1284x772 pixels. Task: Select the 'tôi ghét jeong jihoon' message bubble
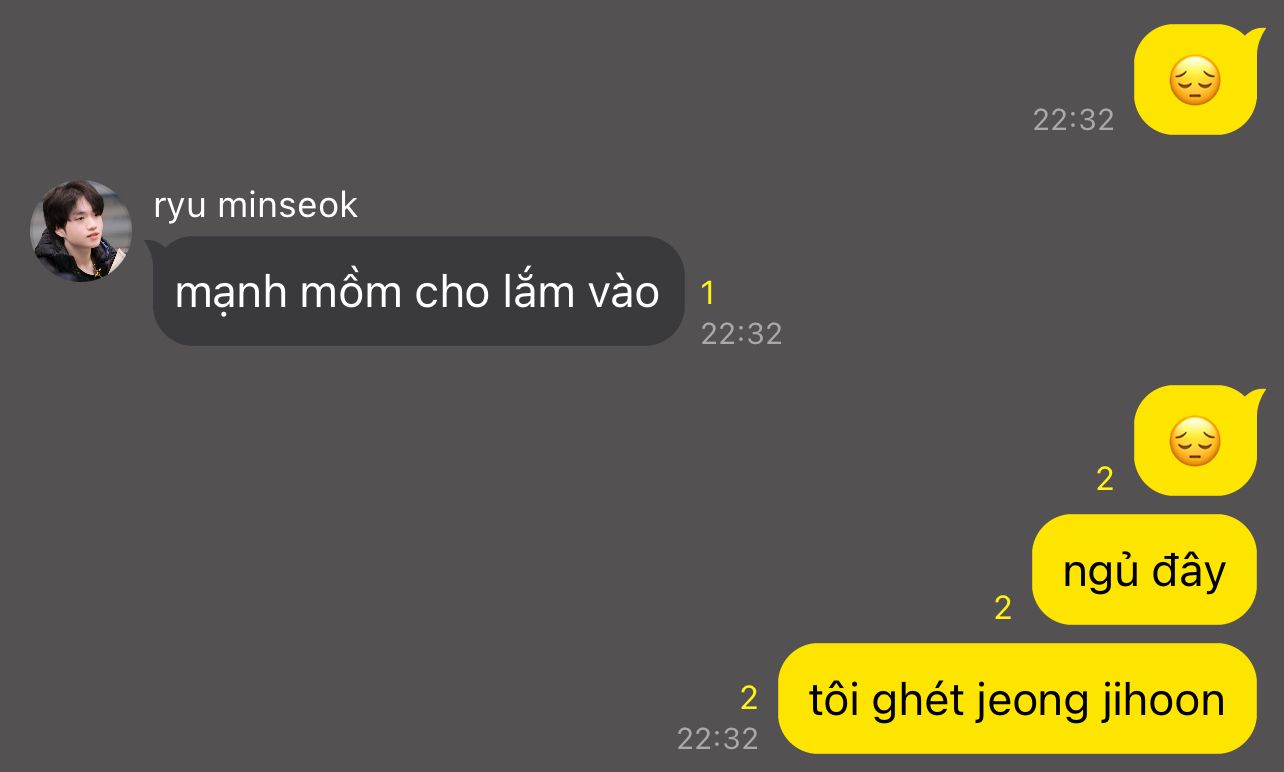[x=1017, y=699]
